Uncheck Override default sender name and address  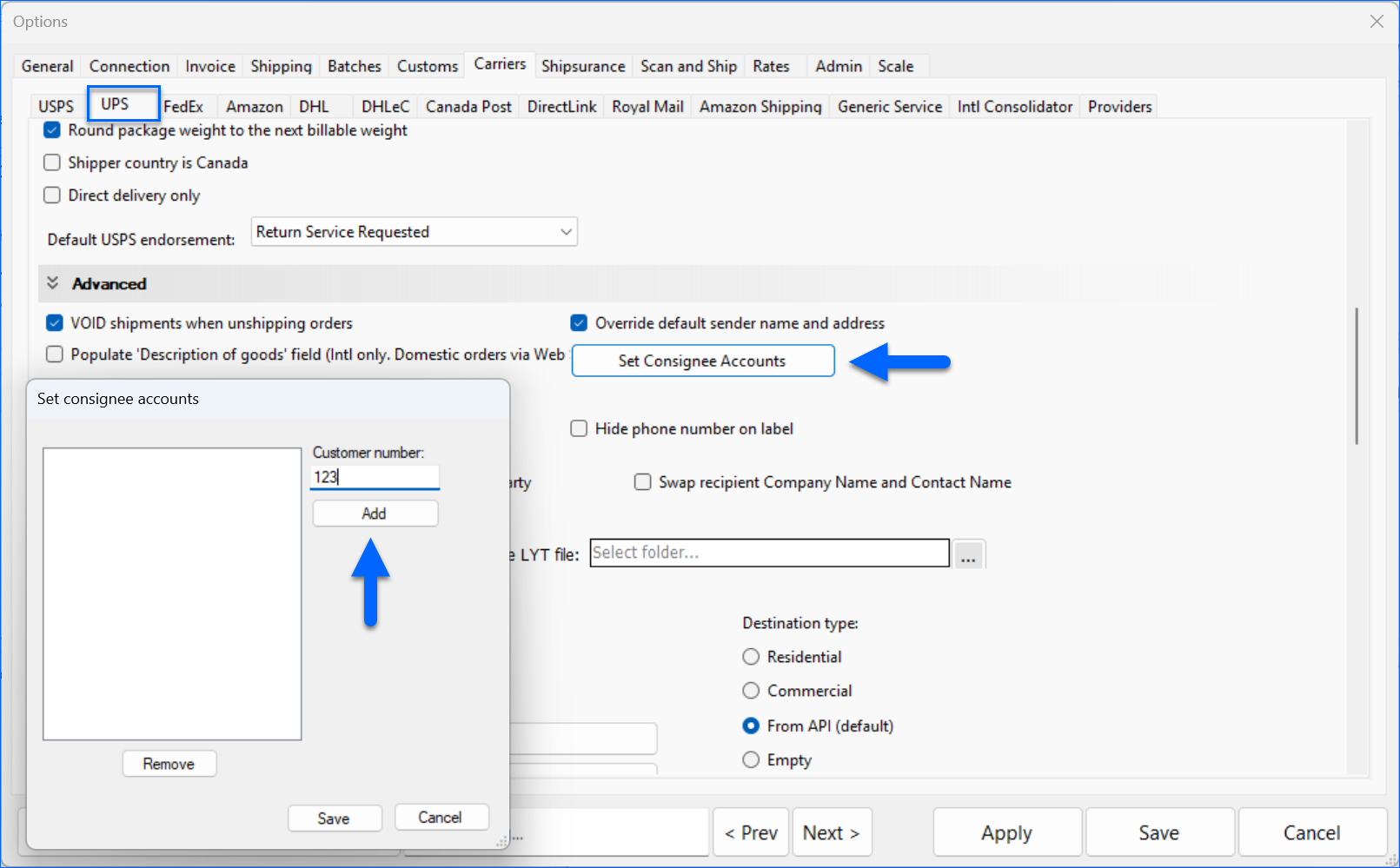pyautogui.click(x=579, y=323)
